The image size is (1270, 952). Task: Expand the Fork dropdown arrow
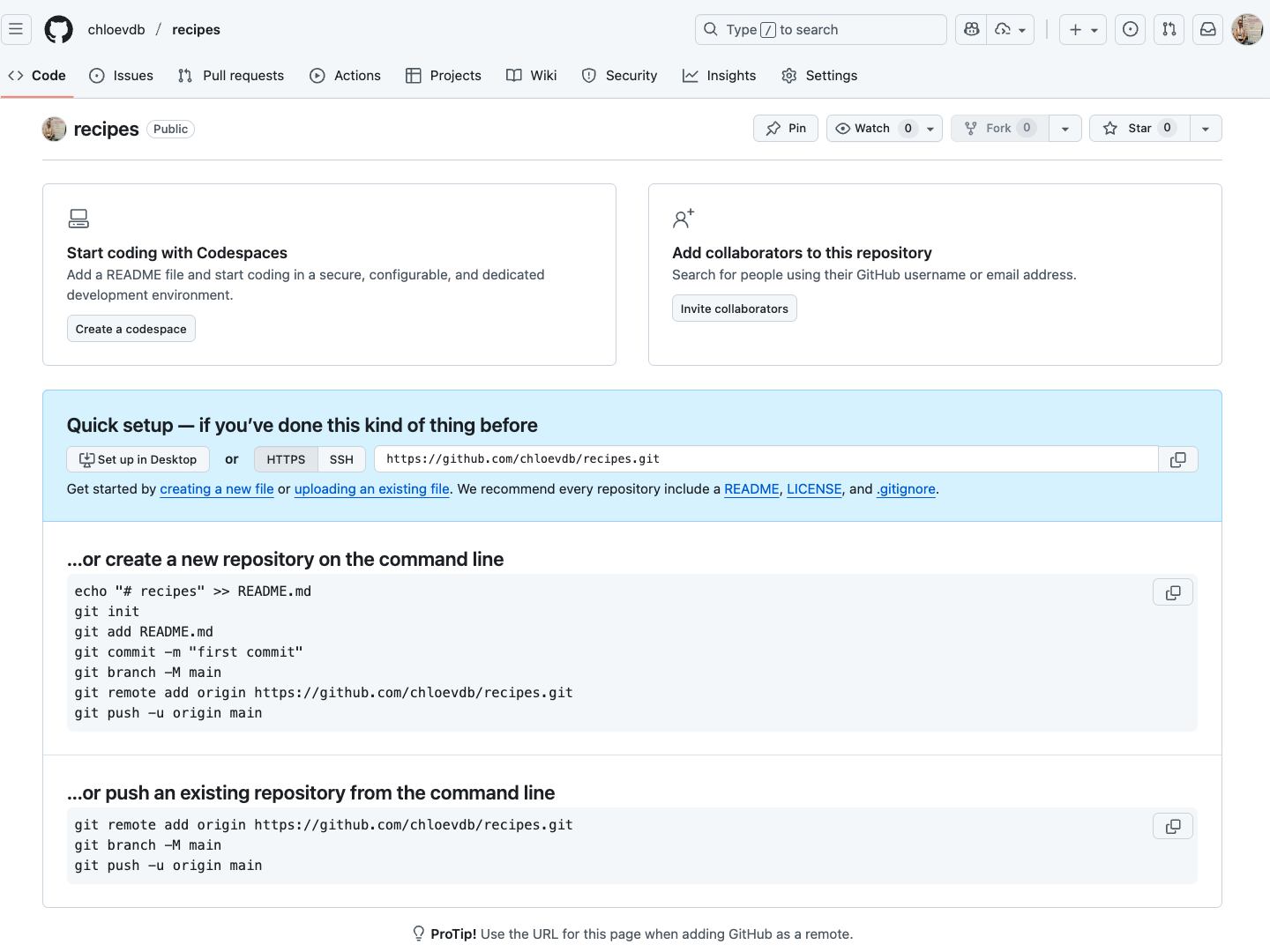(x=1065, y=129)
